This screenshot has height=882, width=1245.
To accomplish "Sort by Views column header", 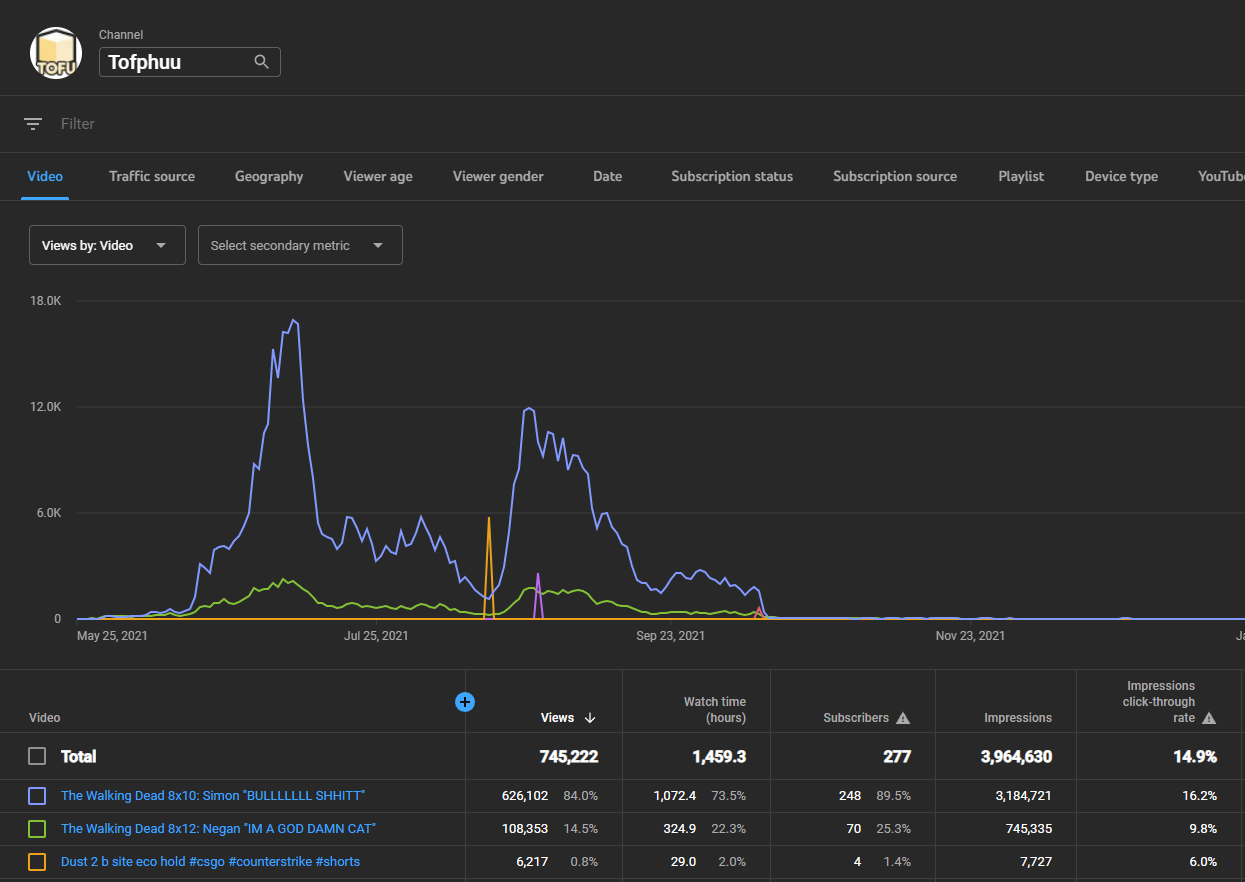I will 557,718.
